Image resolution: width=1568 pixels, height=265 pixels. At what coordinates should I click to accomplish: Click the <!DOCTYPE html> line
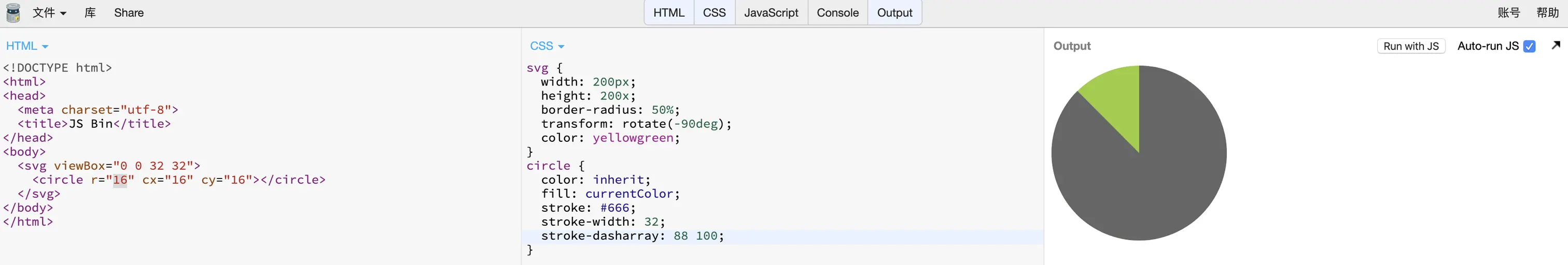click(x=57, y=68)
